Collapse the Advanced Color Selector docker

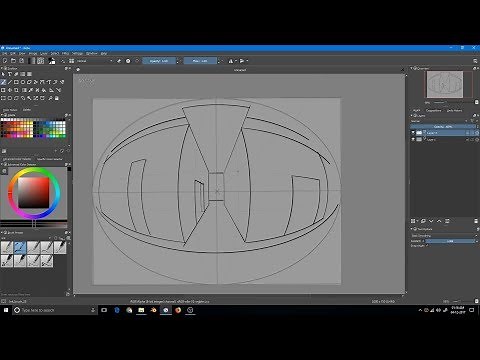coord(2,164)
